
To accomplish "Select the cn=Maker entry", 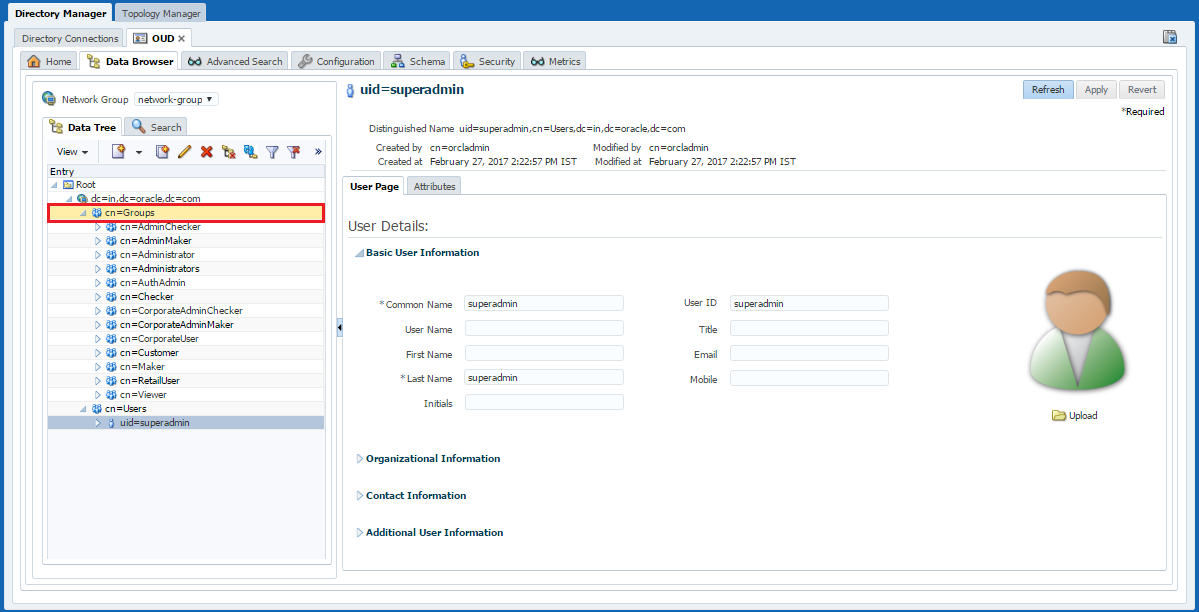I will point(142,366).
